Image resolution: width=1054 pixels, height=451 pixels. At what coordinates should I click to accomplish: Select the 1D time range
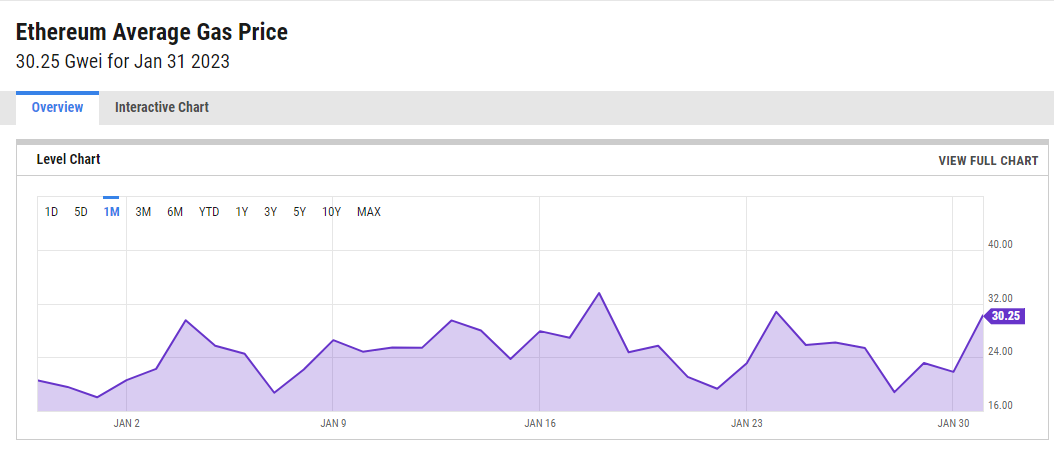51,212
